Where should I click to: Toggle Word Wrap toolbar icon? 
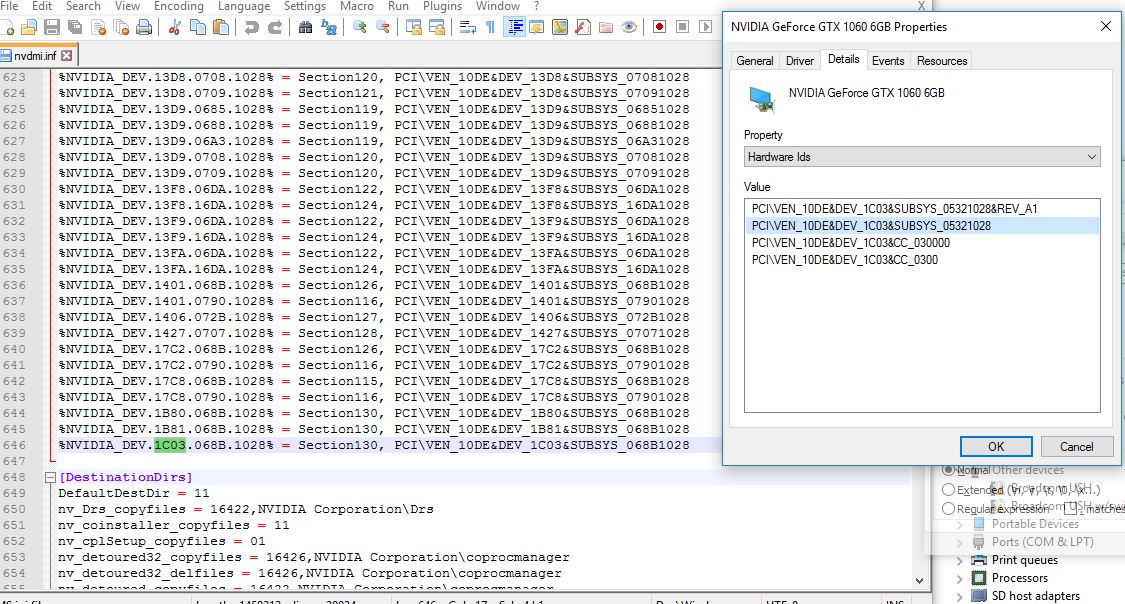[468, 27]
